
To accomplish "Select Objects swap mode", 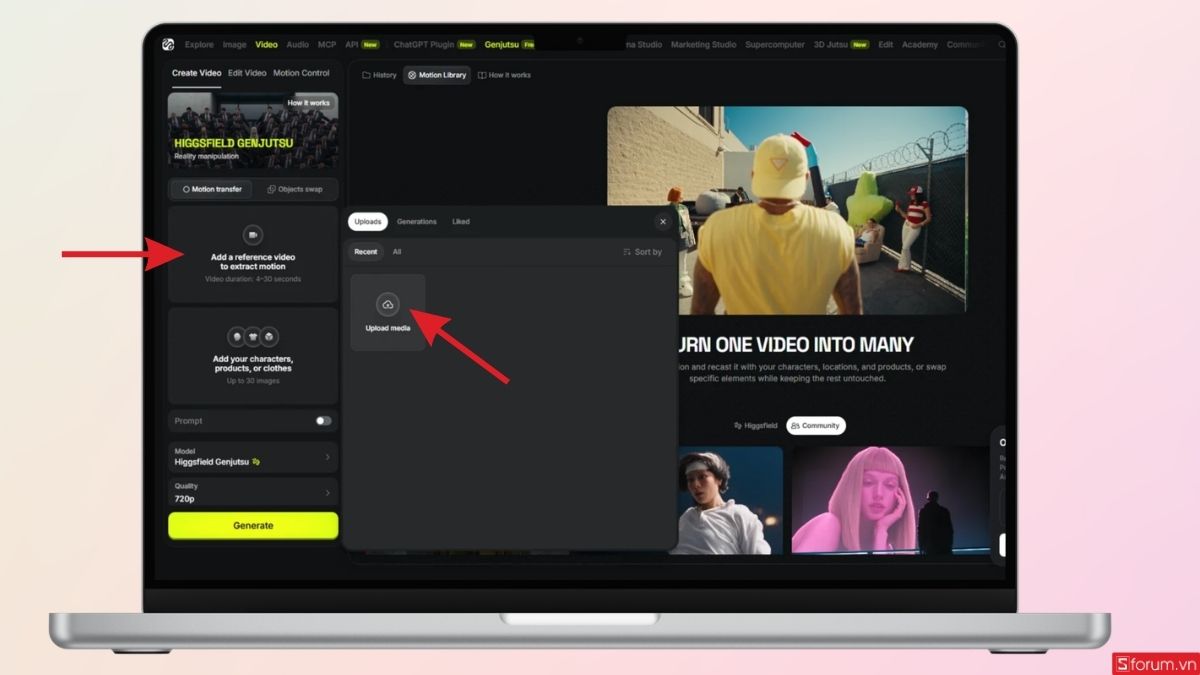I will [295, 189].
